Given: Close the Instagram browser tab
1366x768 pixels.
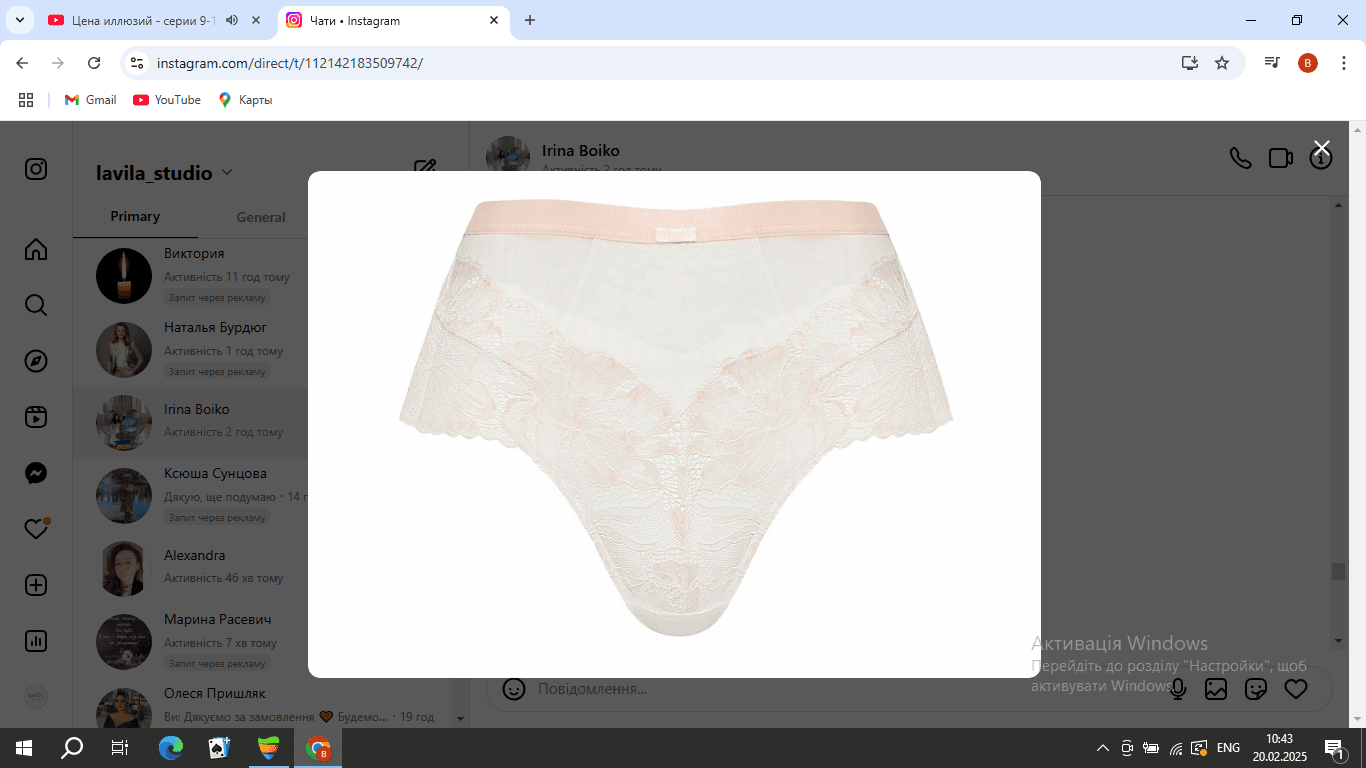Looking at the screenshot, I should point(494,20).
